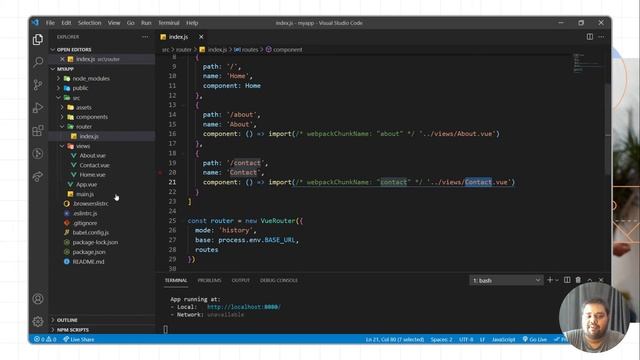Switch to the Problems panel tab
Viewport: 640px width, 360px height.
pos(209,280)
